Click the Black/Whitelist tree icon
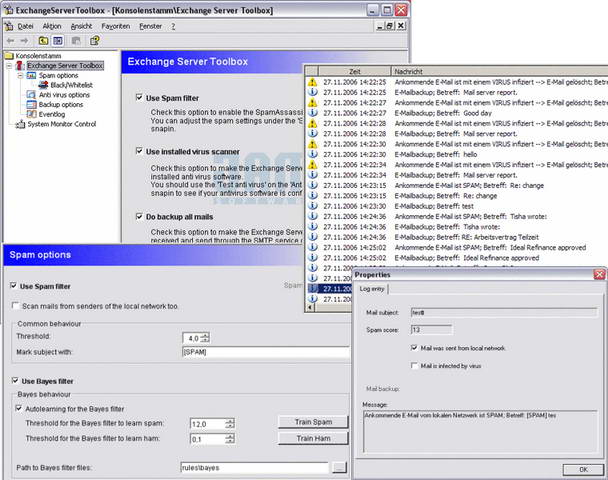 [x=43, y=85]
